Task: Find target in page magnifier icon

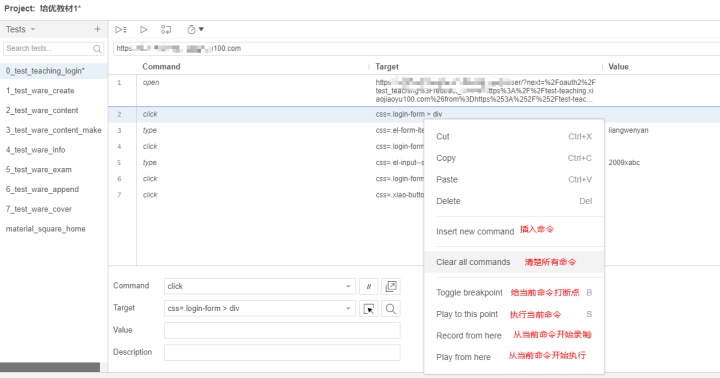Action: tap(391, 309)
